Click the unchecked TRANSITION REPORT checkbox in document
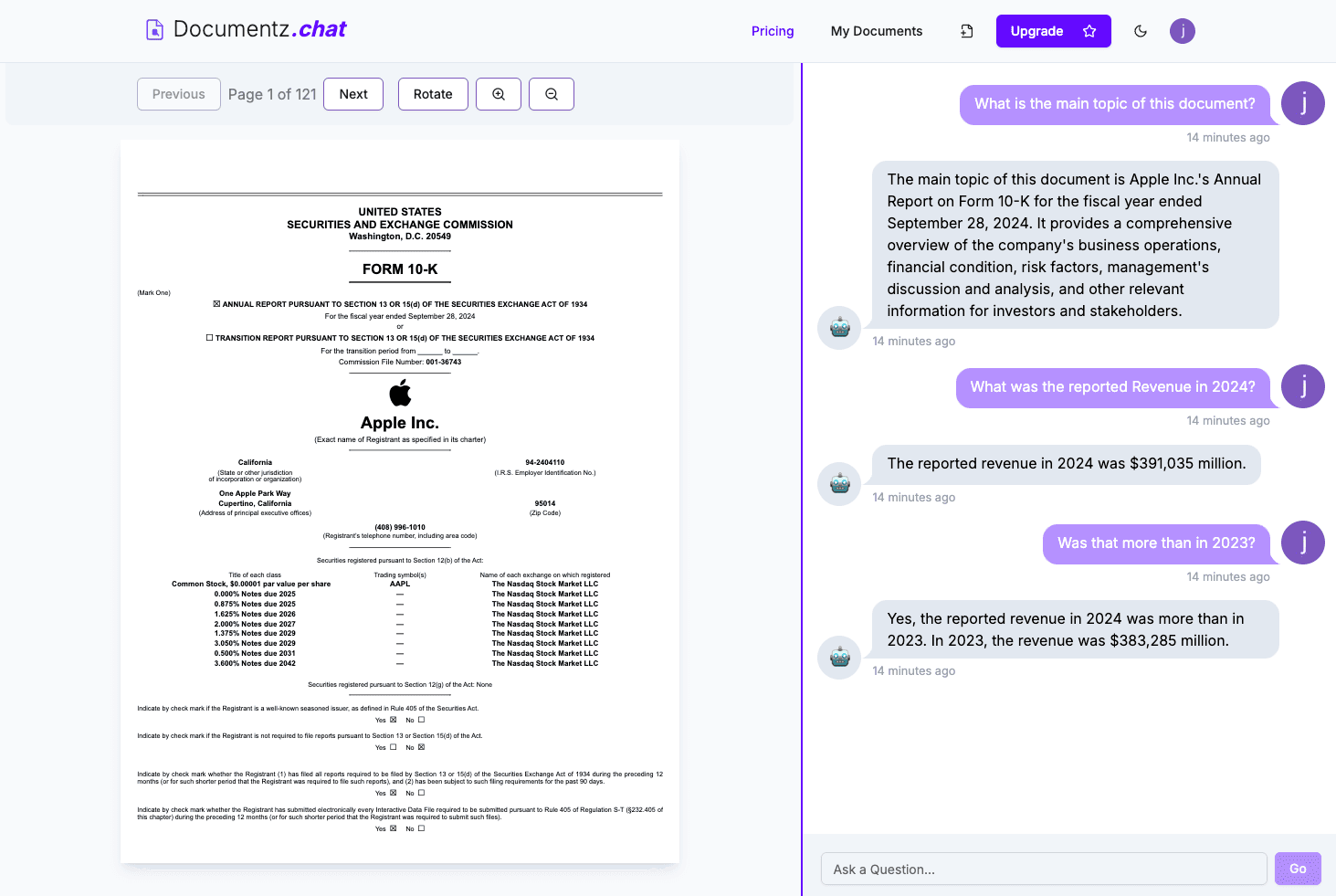 tap(209, 338)
